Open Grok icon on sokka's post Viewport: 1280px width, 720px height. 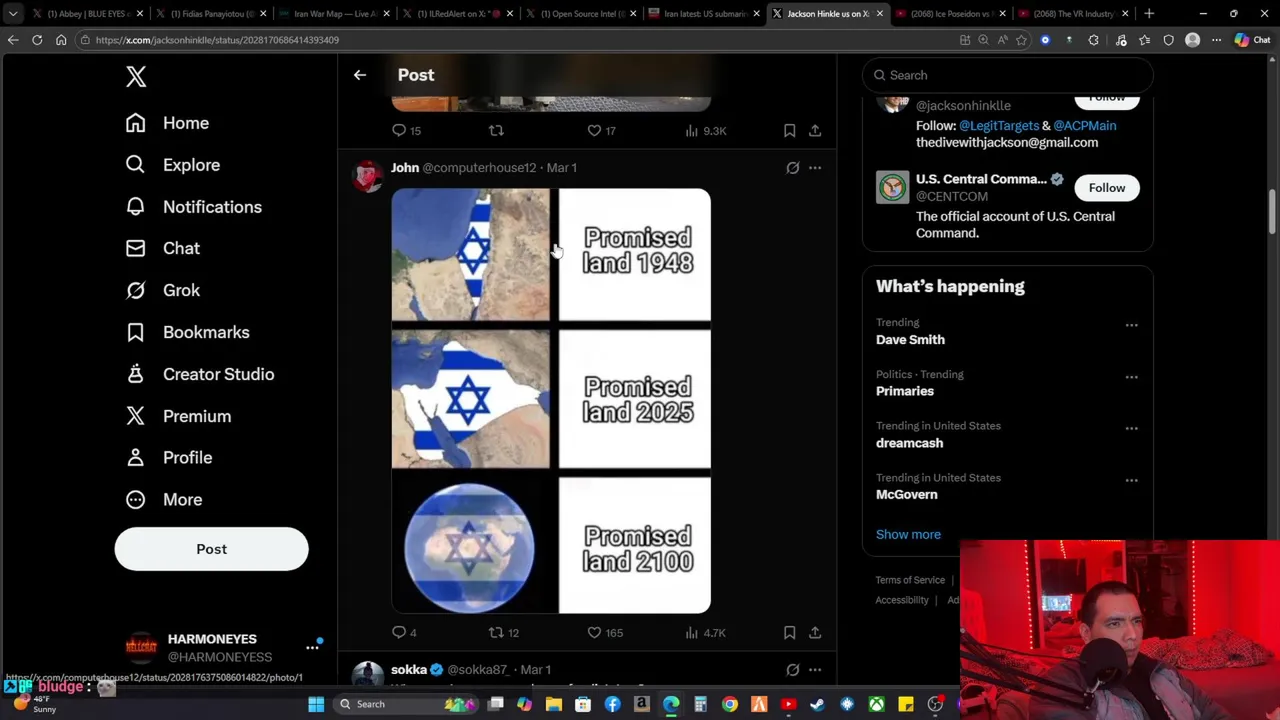792,670
